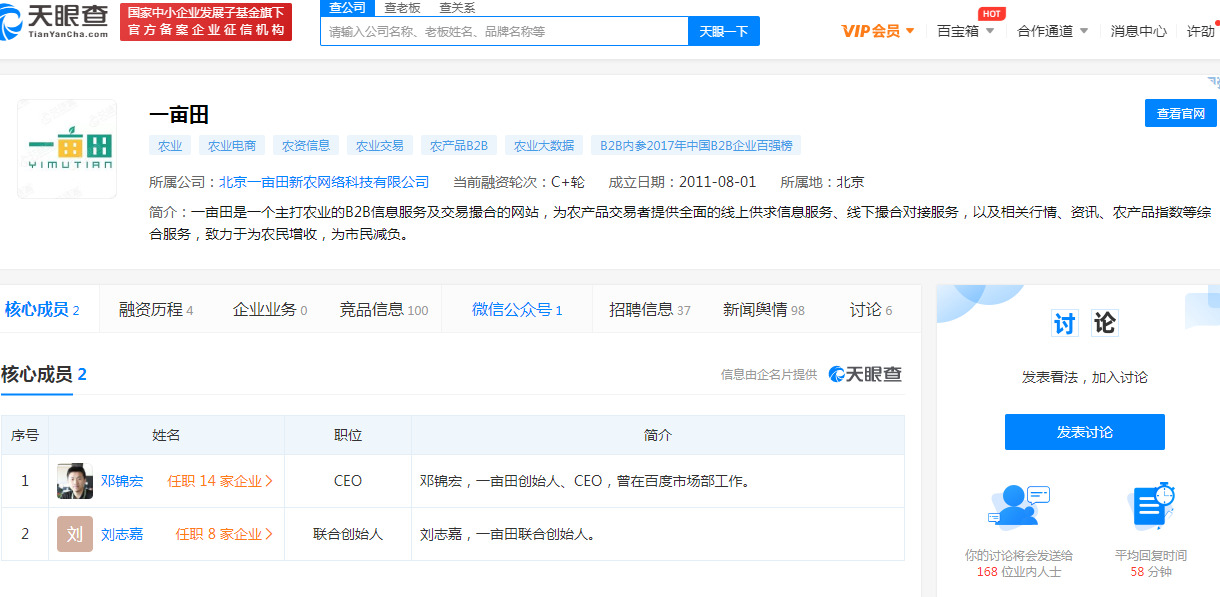This screenshot has width=1220, height=597.
Task: Open the 招聘信息 tab
Action: coord(650,310)
